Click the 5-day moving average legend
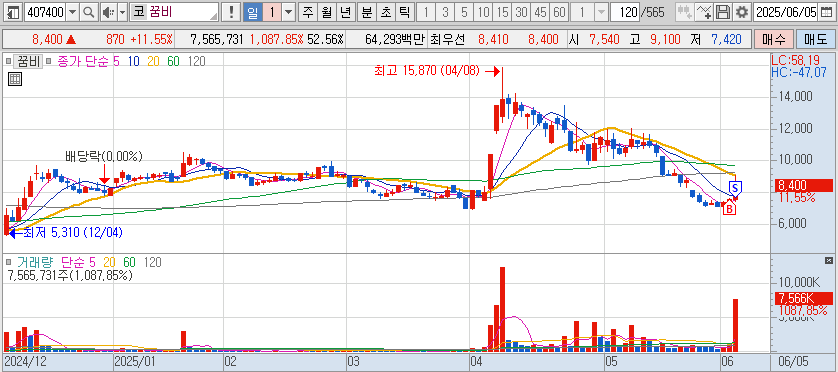The image size is (838, 372). click(116, 61)
